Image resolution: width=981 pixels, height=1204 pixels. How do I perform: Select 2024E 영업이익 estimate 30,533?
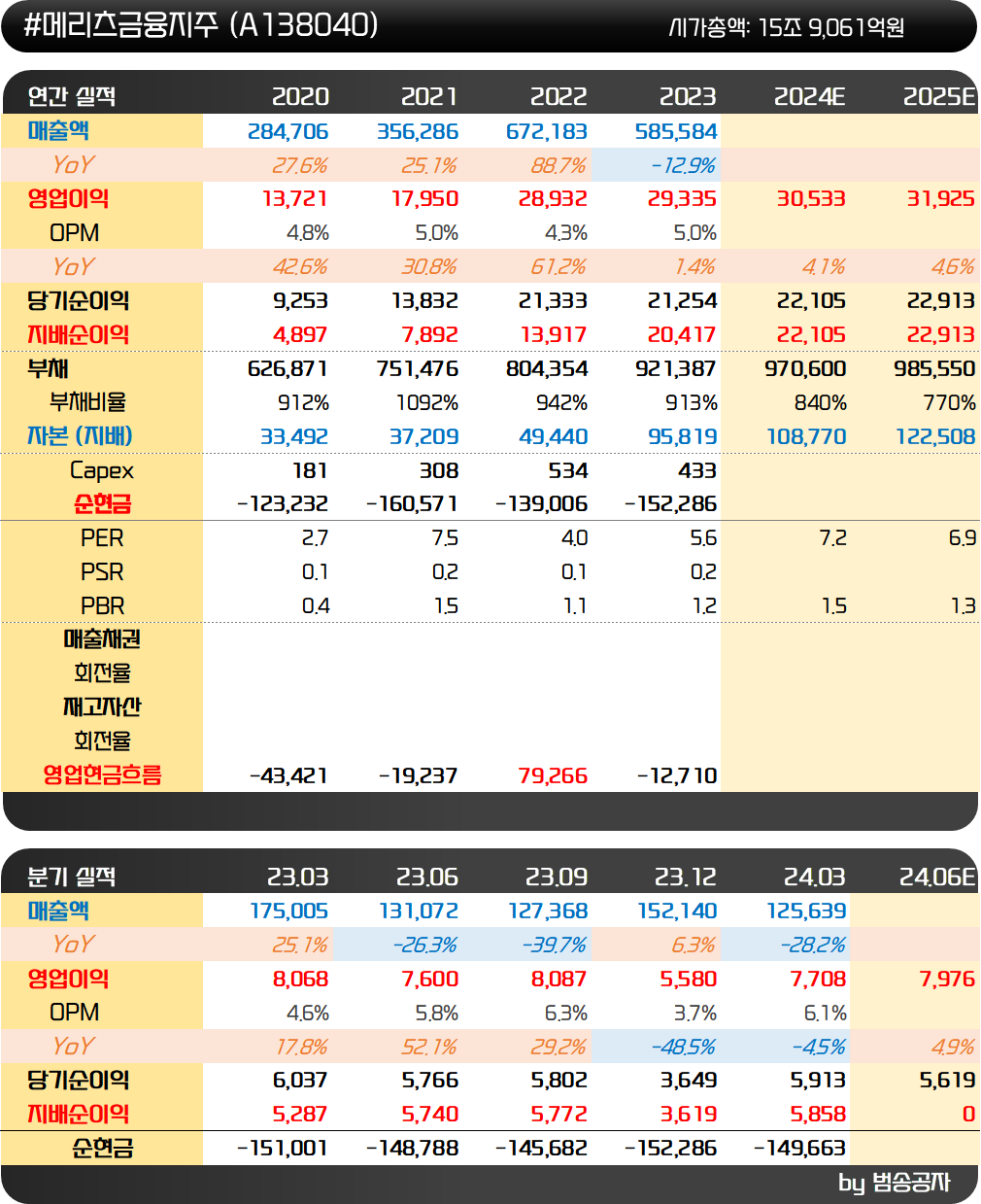coord(811,198)
